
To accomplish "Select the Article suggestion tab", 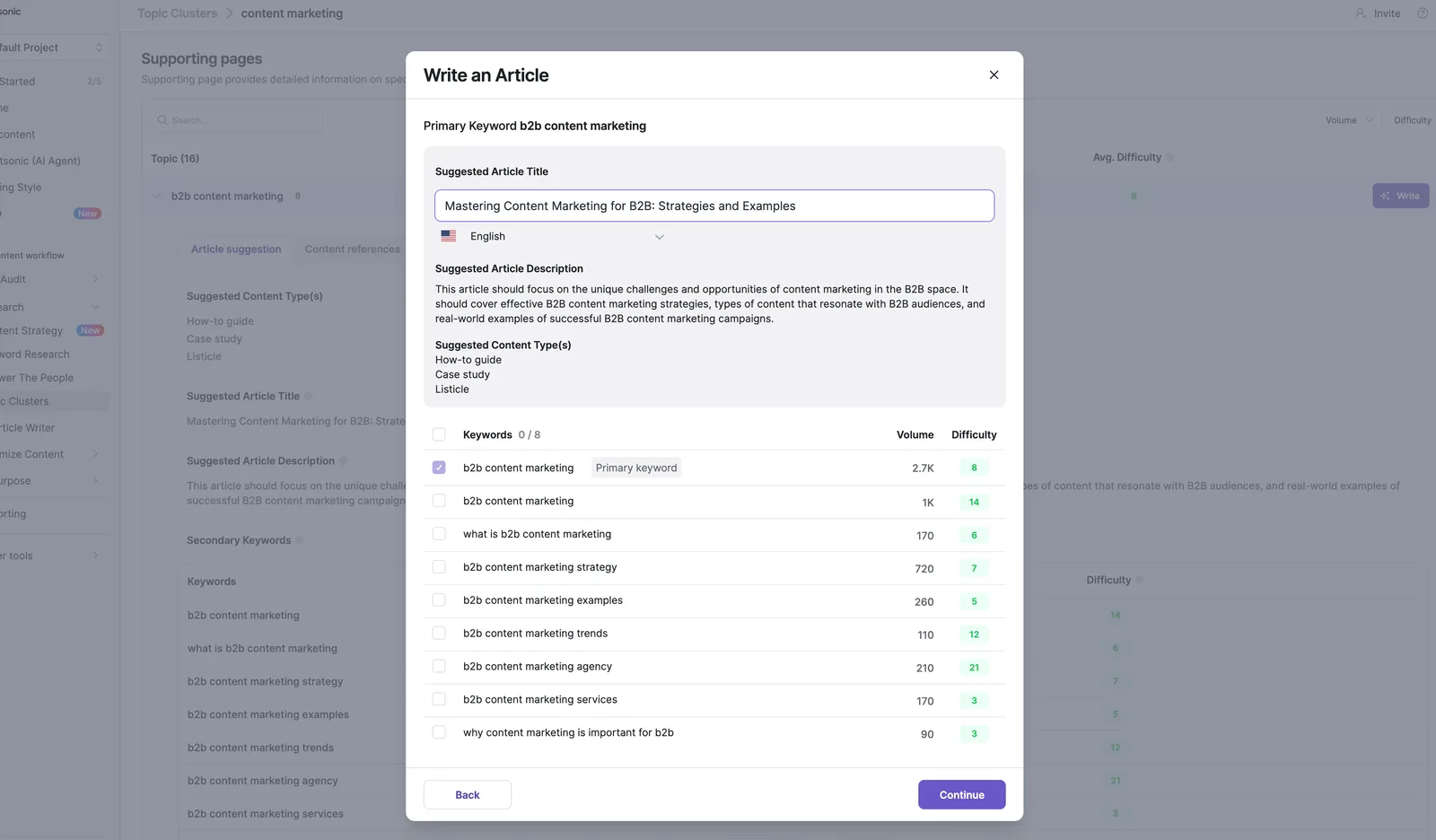I will click(236, 249).
